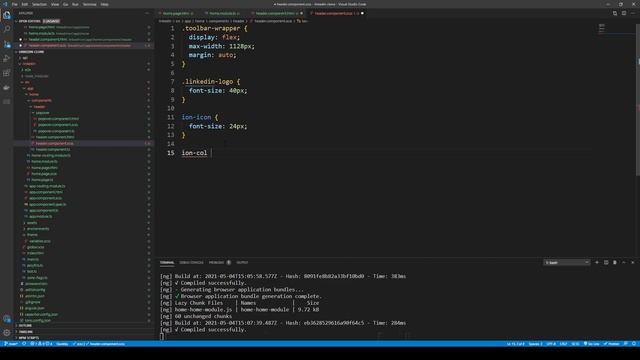Open the Accounts menu icon

pos(7,319)
